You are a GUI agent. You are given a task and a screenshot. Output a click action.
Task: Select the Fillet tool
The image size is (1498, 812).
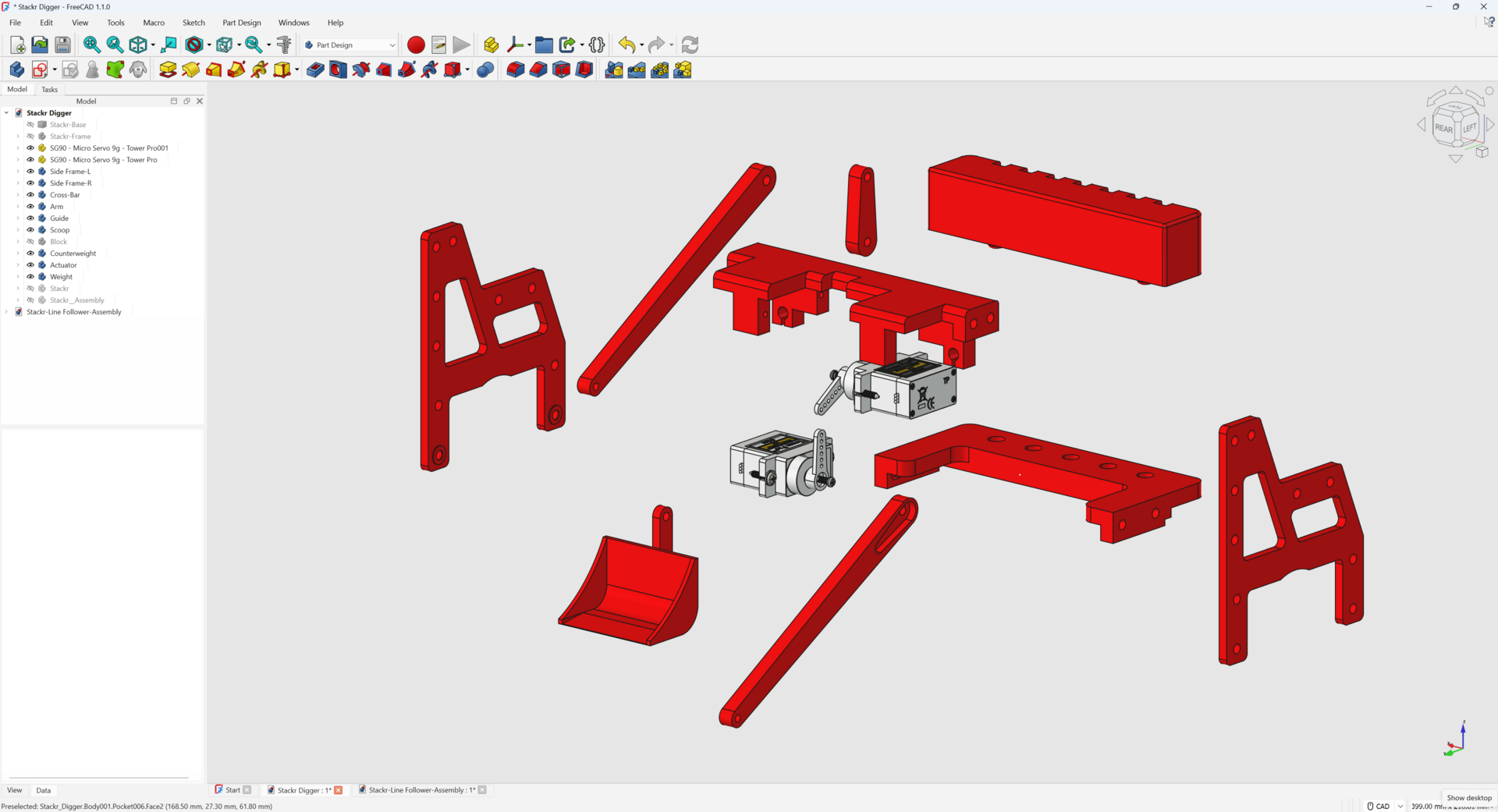pyautogui.click(x=515, y=70)
